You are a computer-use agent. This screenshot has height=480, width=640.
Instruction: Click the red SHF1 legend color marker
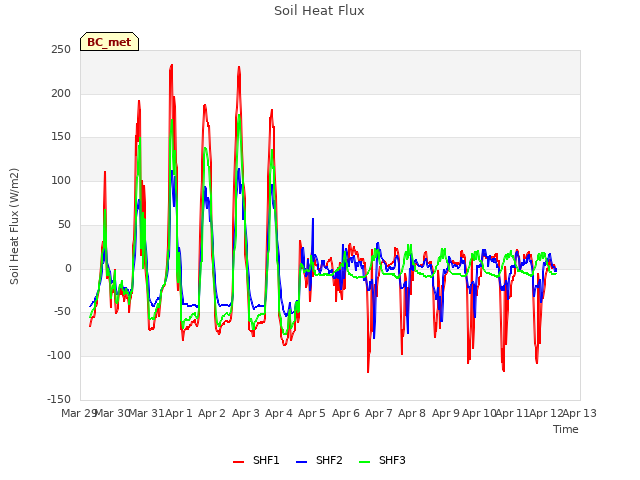pyautogui.click(x=238, y=462)
